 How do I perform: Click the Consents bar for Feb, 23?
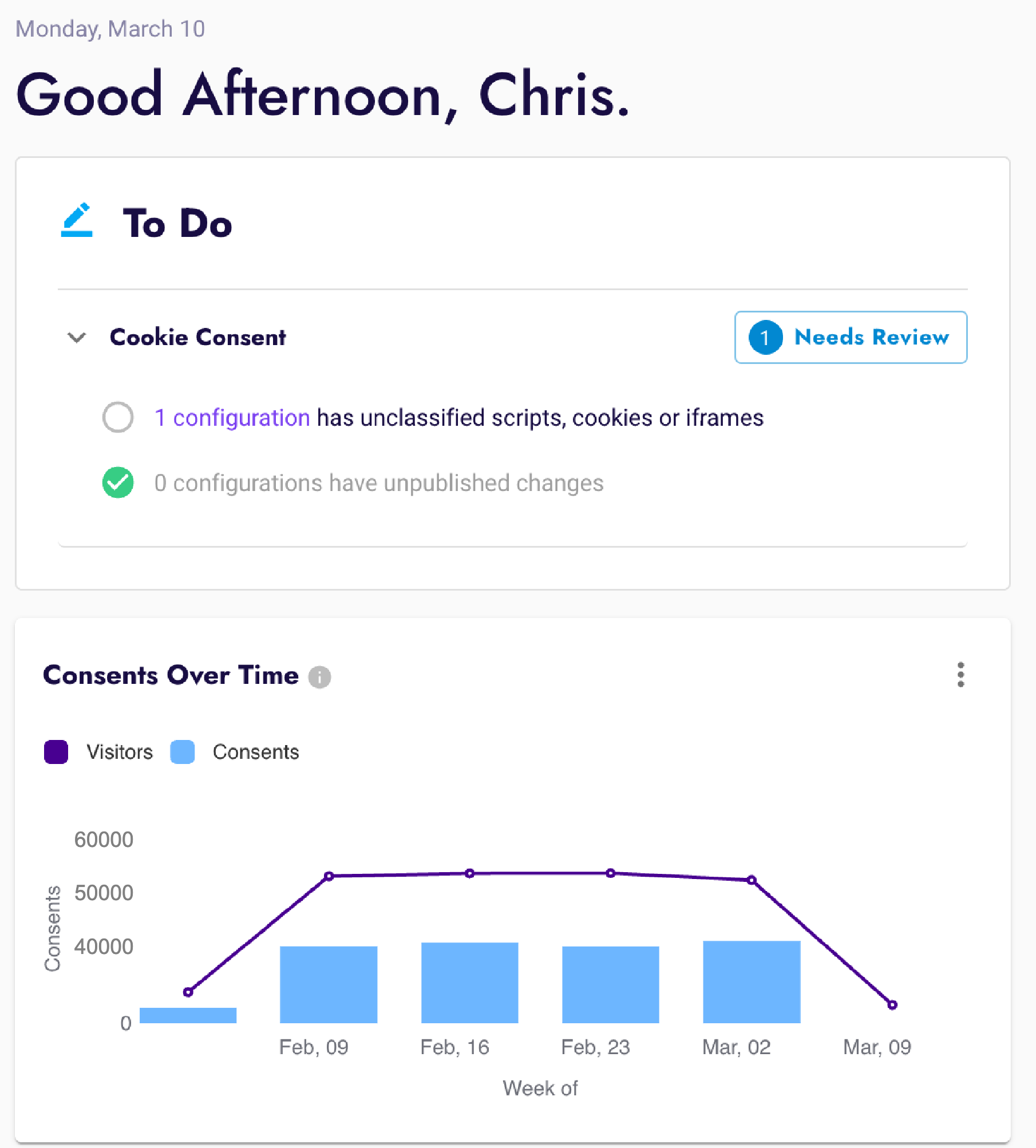(x=611, y=985)
